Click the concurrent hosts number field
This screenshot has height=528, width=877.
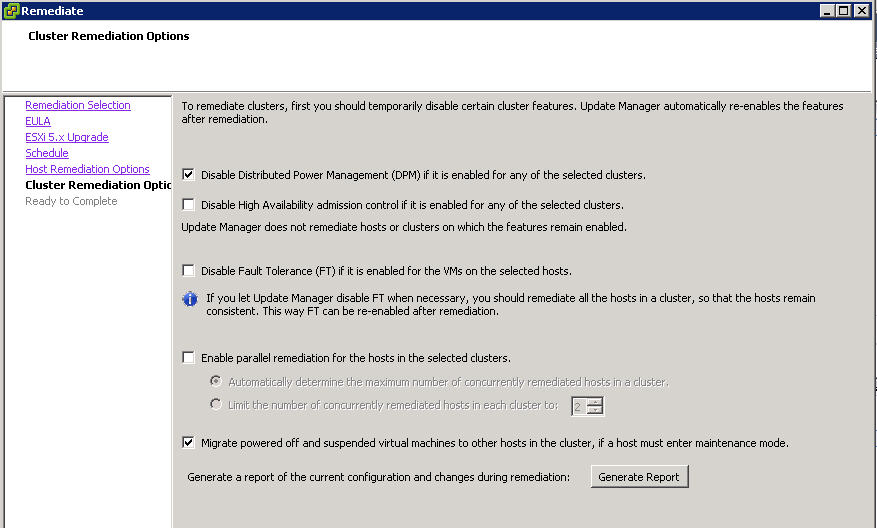579,406
